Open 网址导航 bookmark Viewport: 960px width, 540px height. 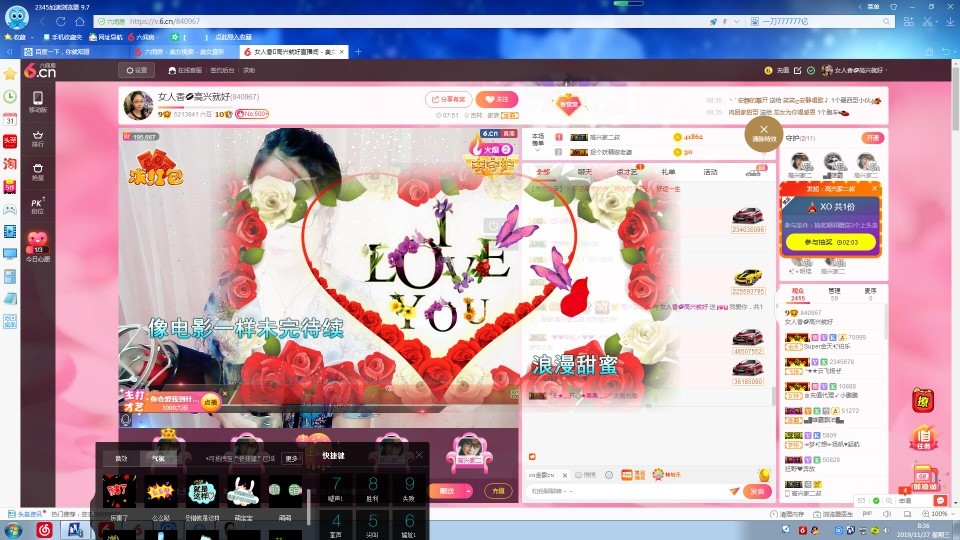106,37
